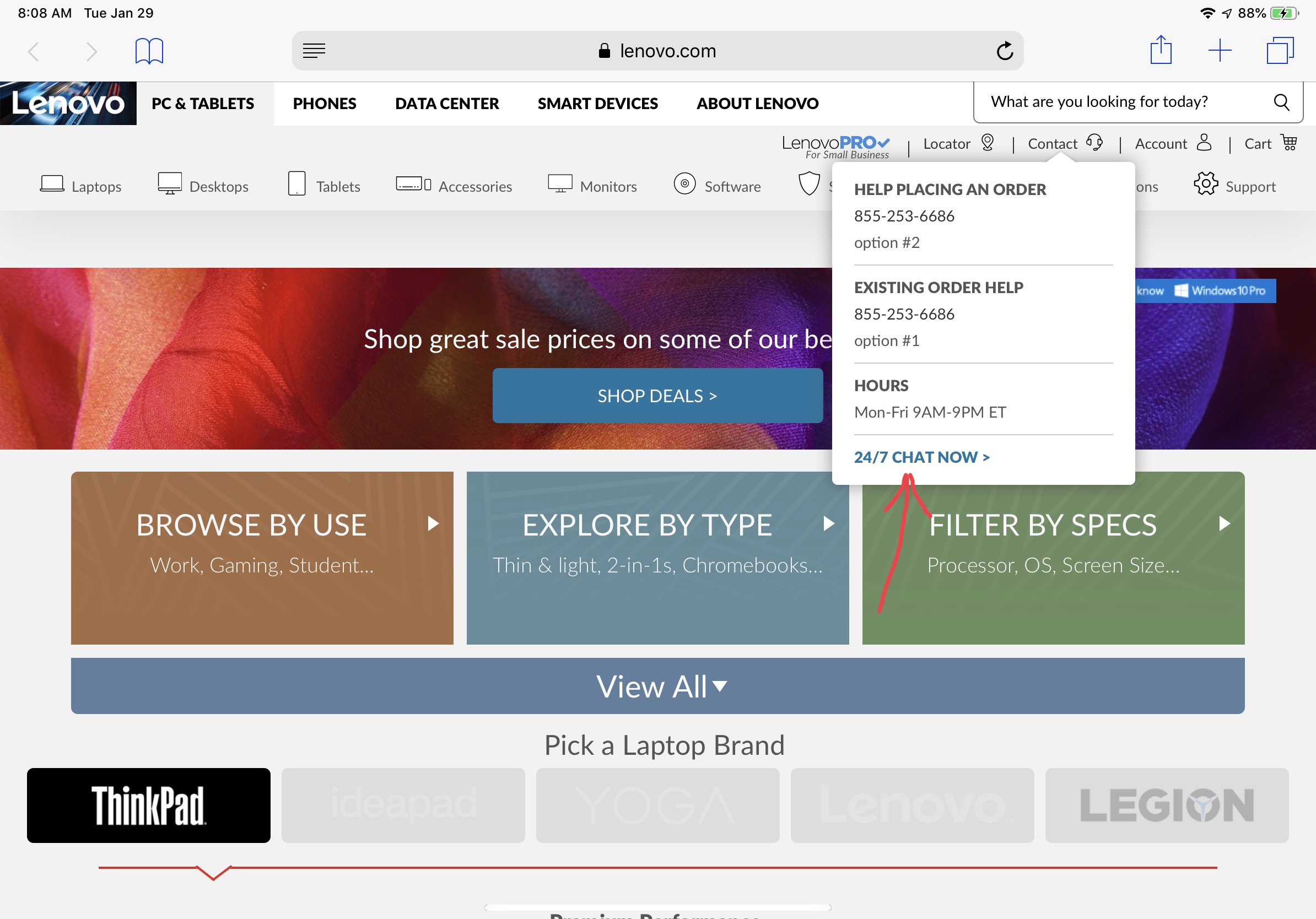
Task: Click the Shop Deals button
Action: point(657,396)
